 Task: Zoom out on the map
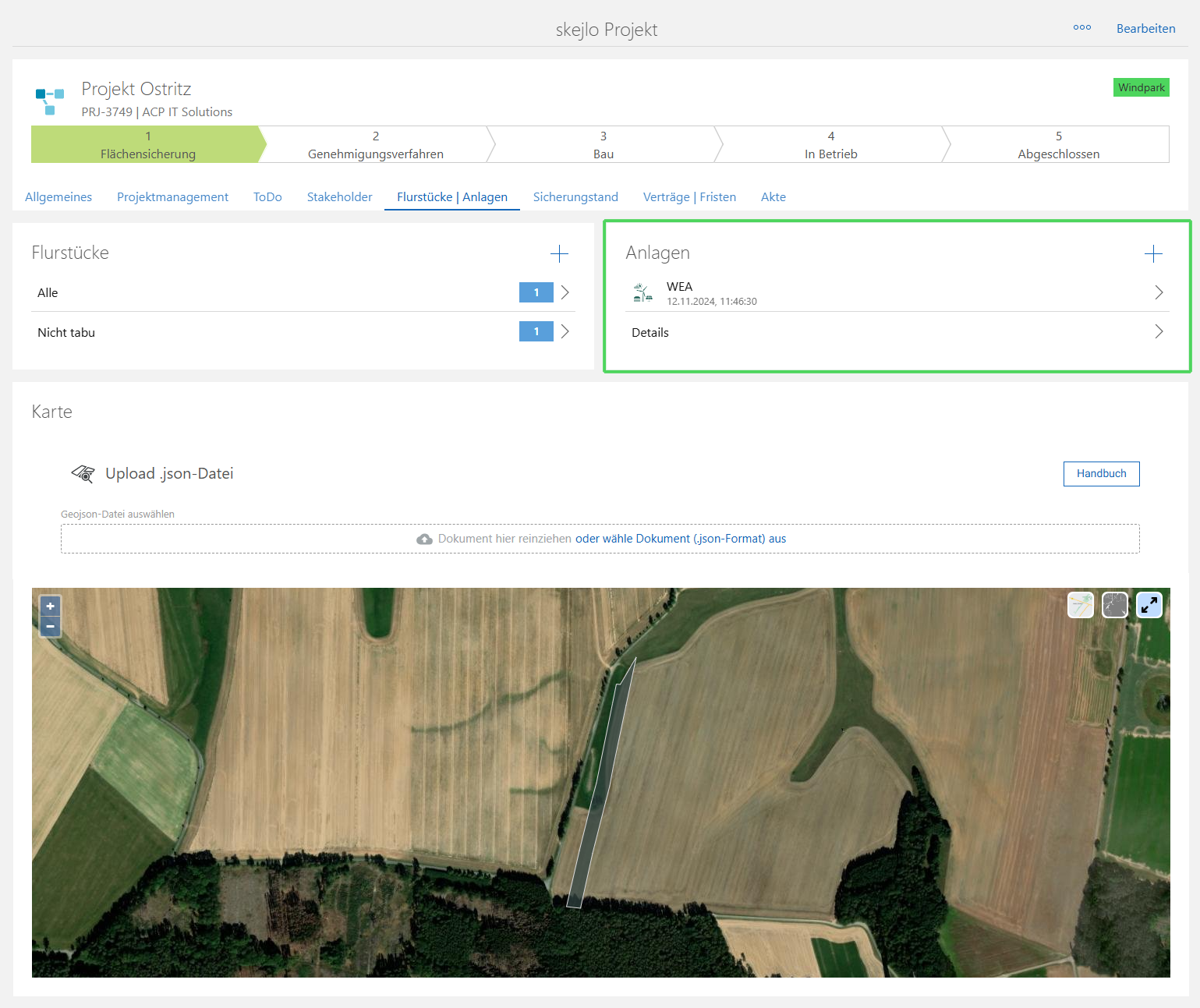coord(50,627)
